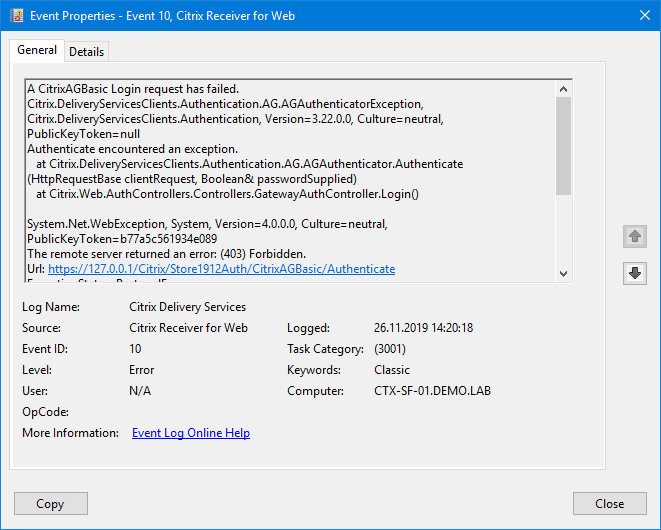Click the Event ID value 10
The height and width of the screenshot is (530, 661).
(x=135, y=349)
